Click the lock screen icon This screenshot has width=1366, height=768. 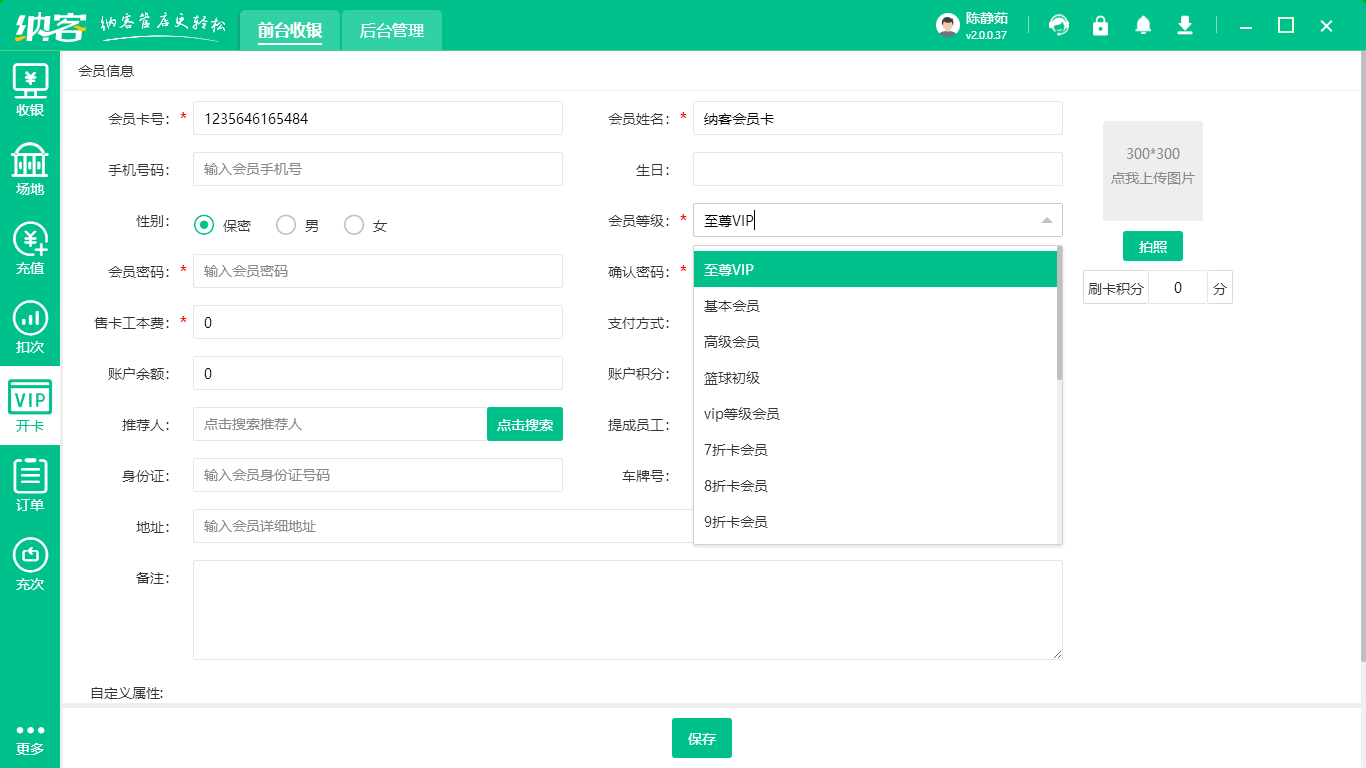(x=1100, y=26)
